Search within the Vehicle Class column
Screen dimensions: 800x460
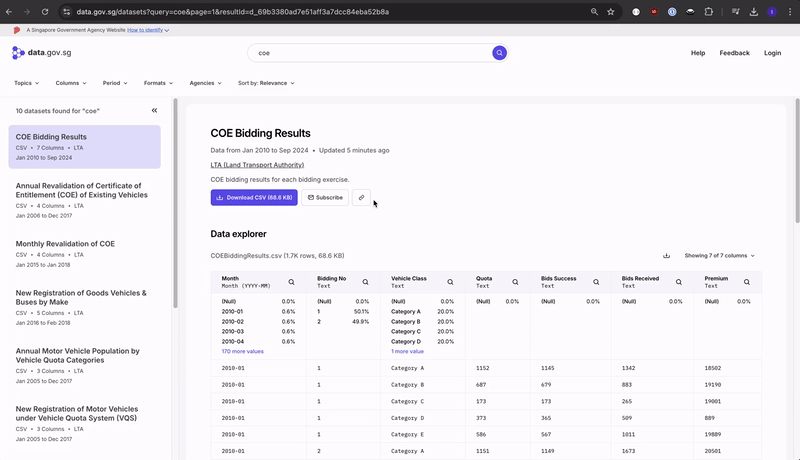450,282
